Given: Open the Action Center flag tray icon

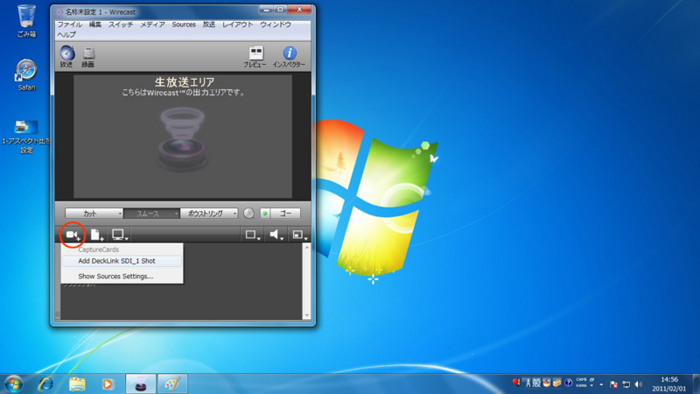Looking at the screenshot, I should click(x=614, y=384).
